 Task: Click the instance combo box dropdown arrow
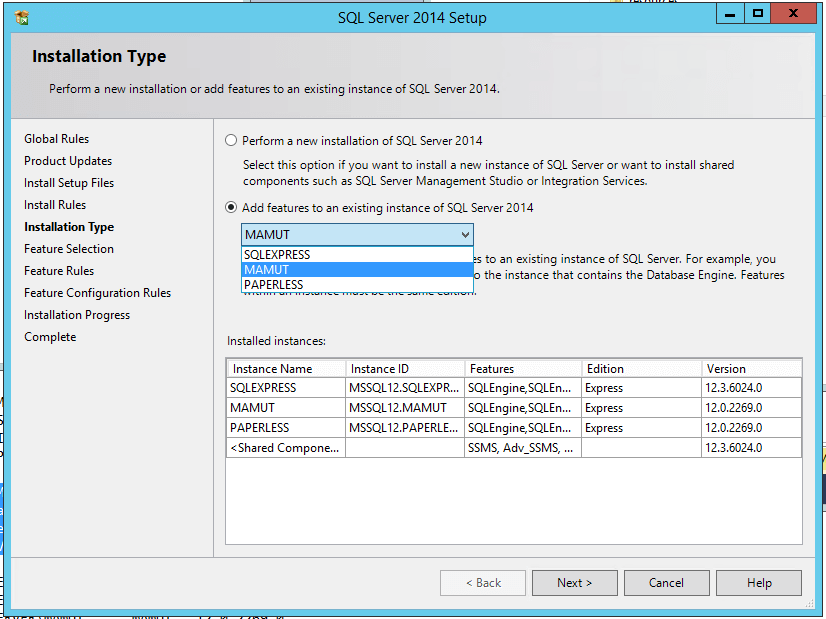pos(465,235)
